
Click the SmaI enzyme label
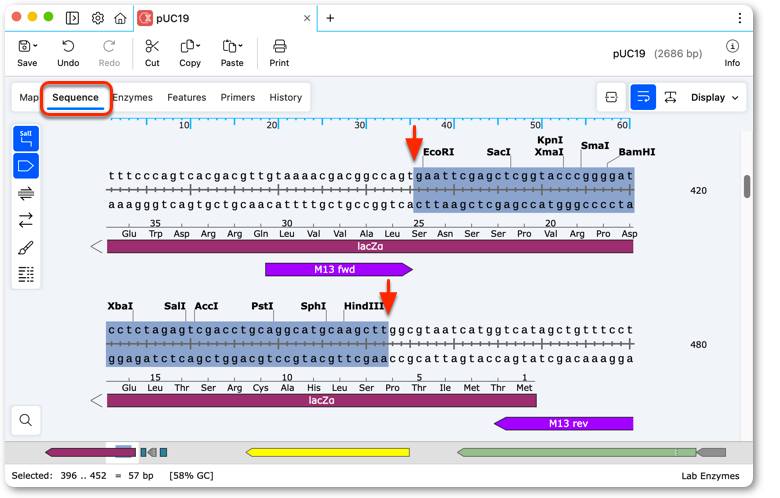coord(595,145)
